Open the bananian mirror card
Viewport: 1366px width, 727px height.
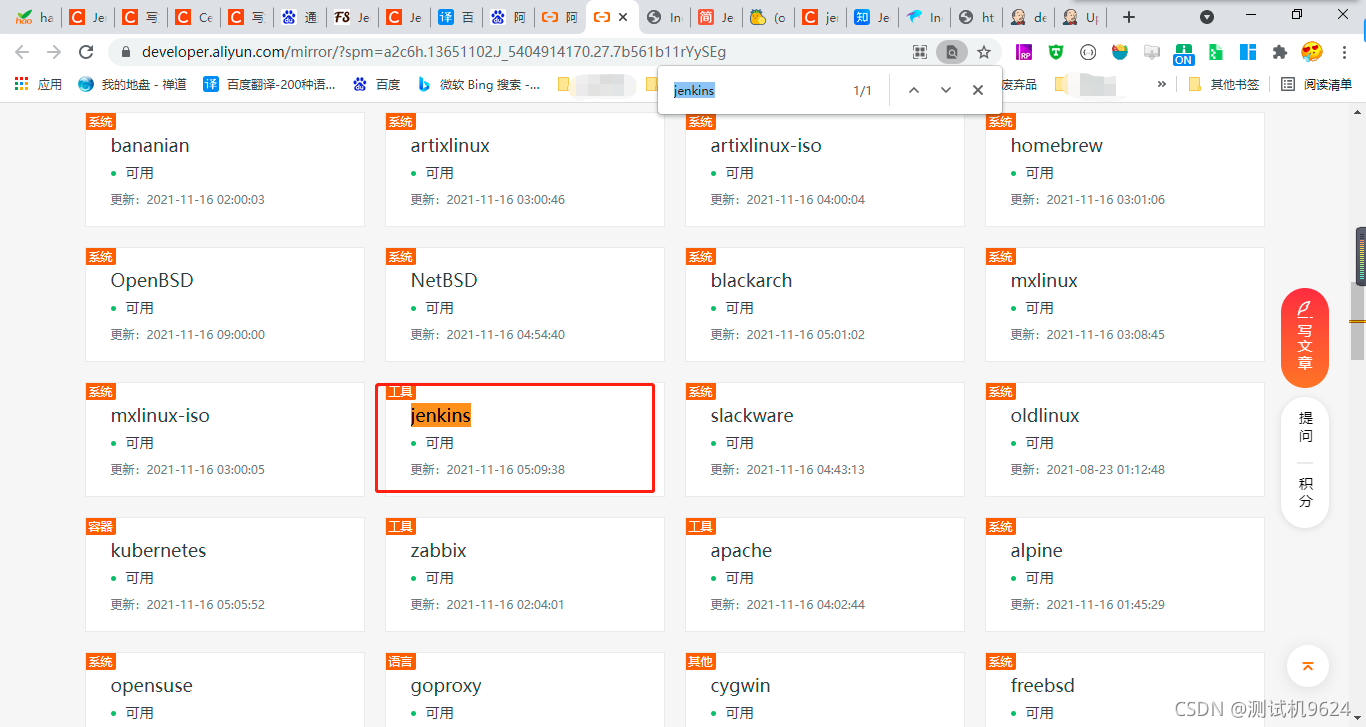(225, 169)
